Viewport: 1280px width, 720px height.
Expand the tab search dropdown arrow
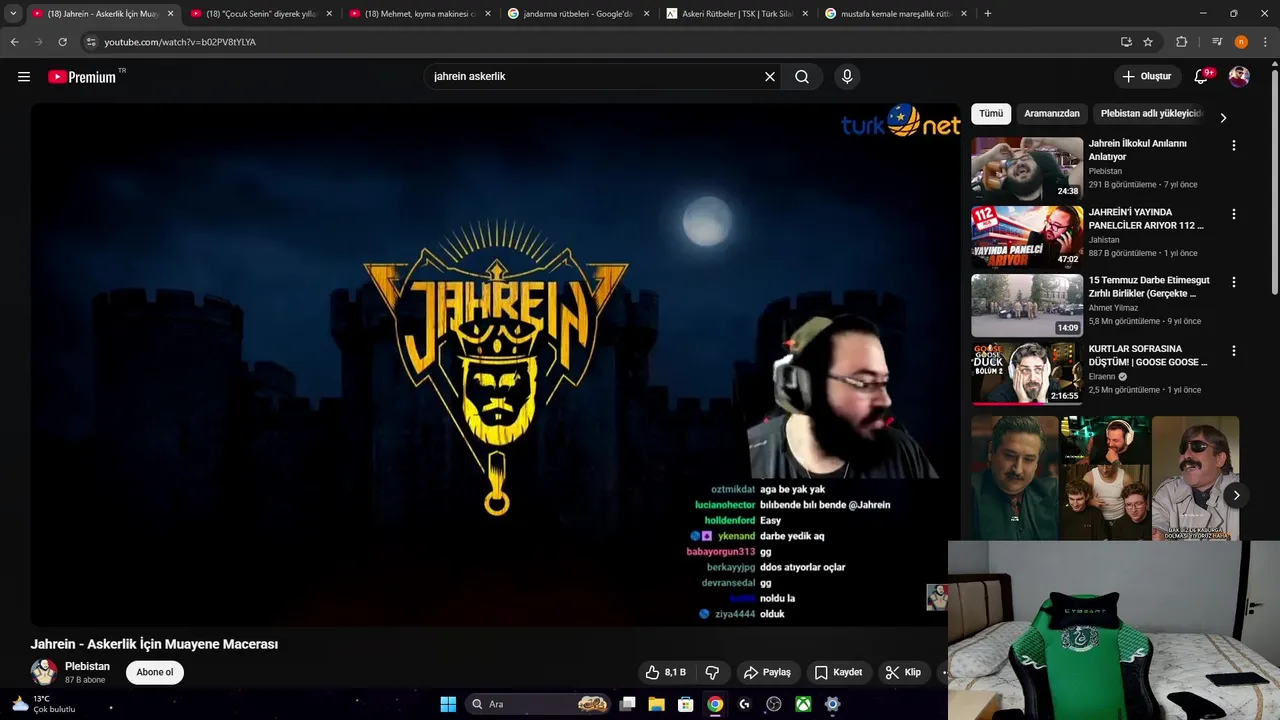[13, 14]
